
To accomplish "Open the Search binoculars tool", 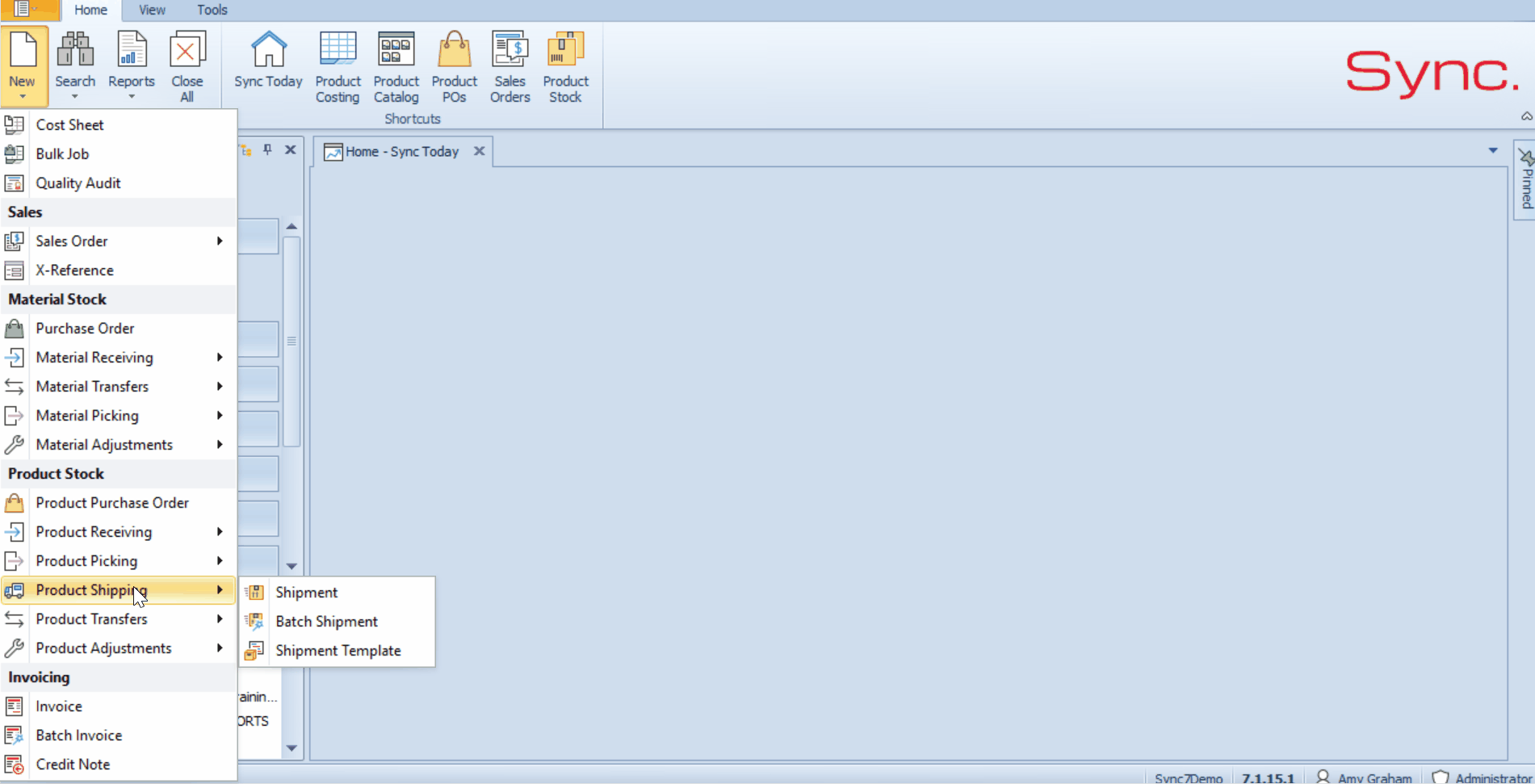I will tap(75, 50).
